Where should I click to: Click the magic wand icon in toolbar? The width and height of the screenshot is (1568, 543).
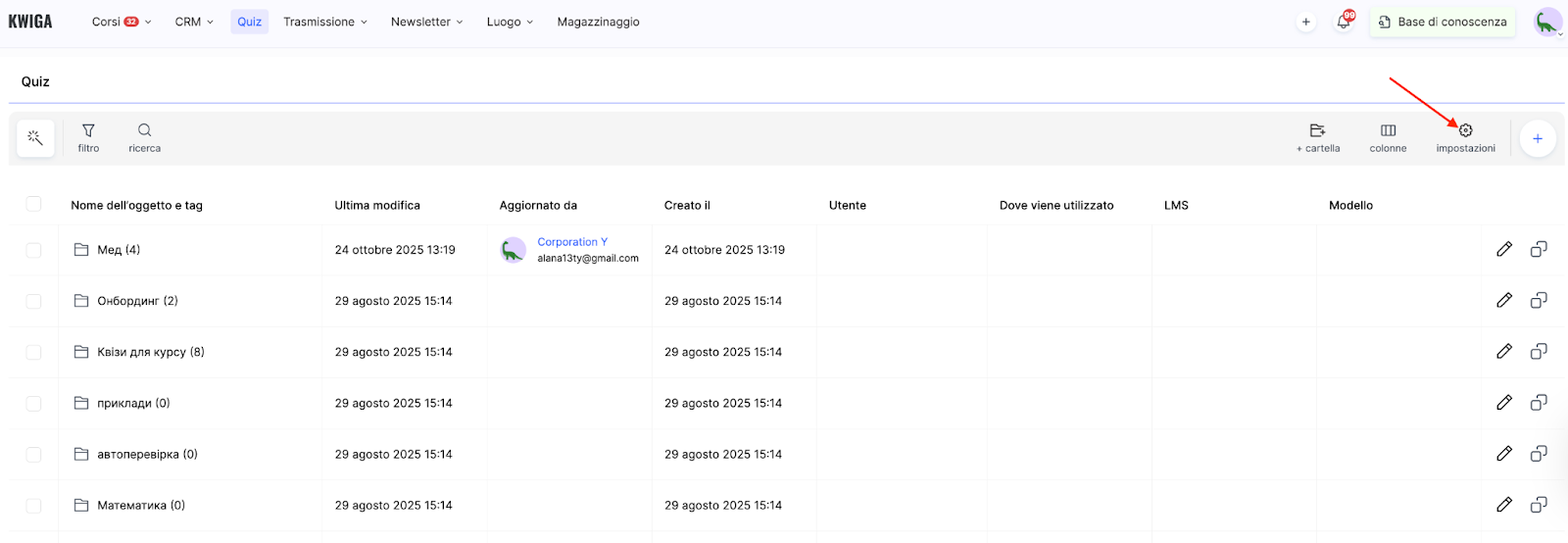tap(35, 138)
